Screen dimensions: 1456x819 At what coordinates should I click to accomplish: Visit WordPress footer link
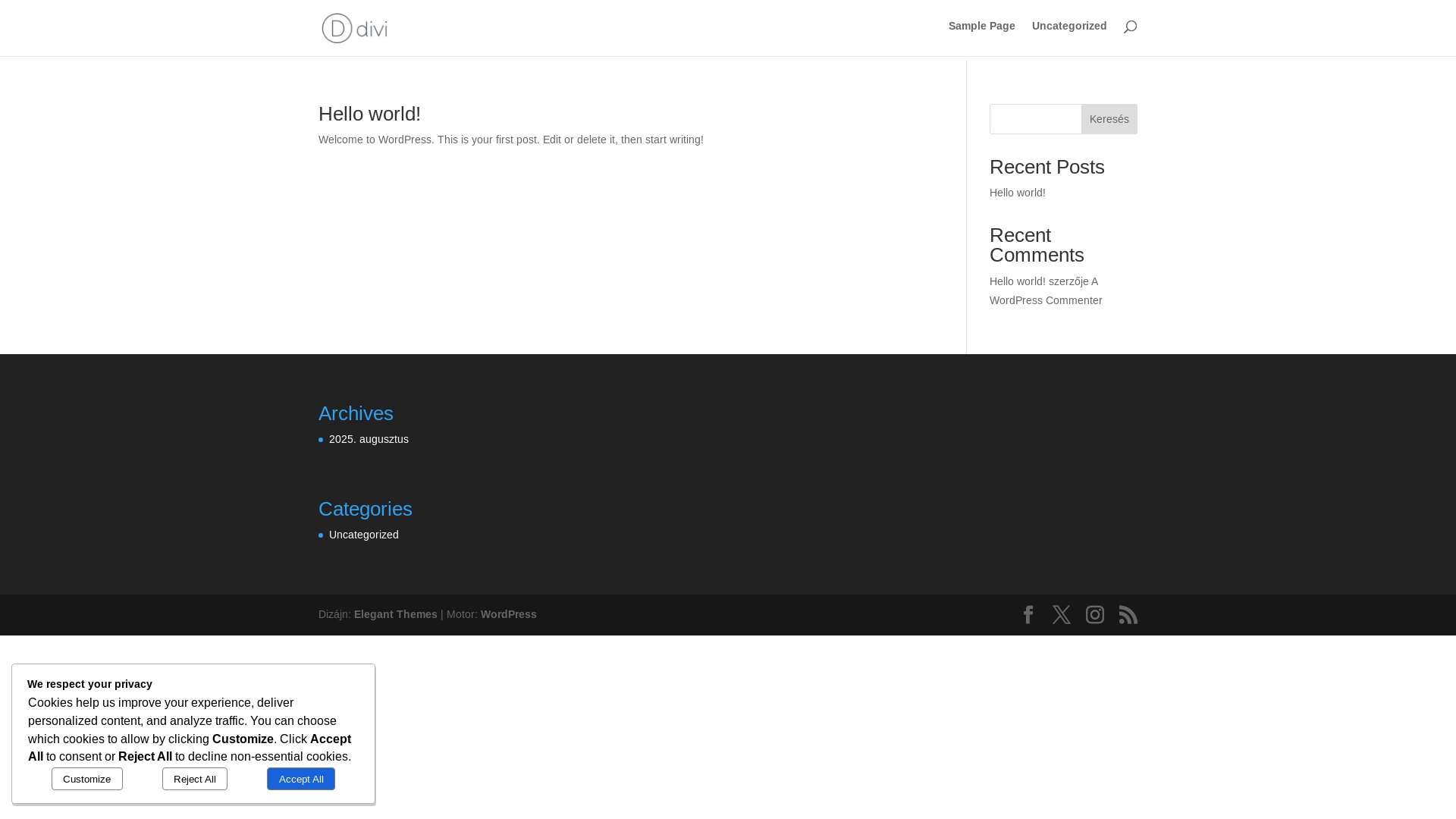(509, 614)
